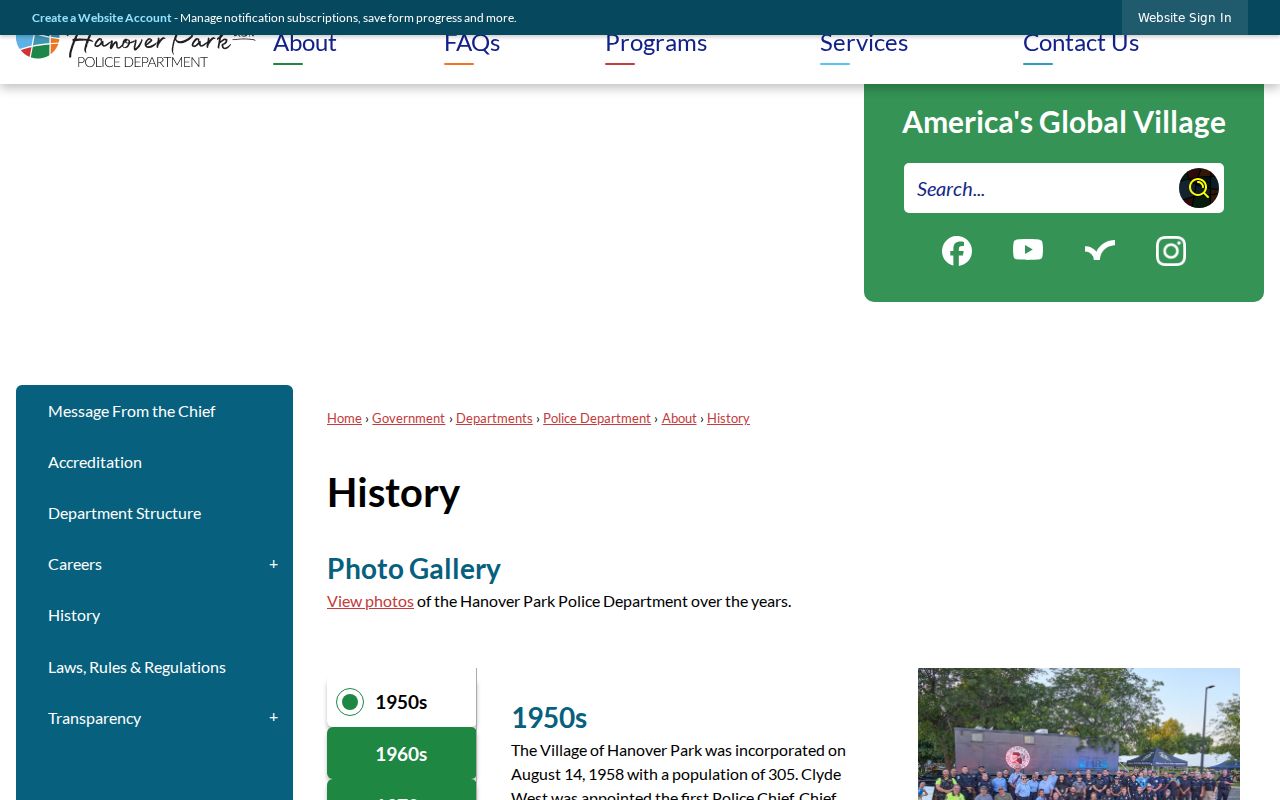Open the About menu
The image size is (1280, 800).
point(304,43)
